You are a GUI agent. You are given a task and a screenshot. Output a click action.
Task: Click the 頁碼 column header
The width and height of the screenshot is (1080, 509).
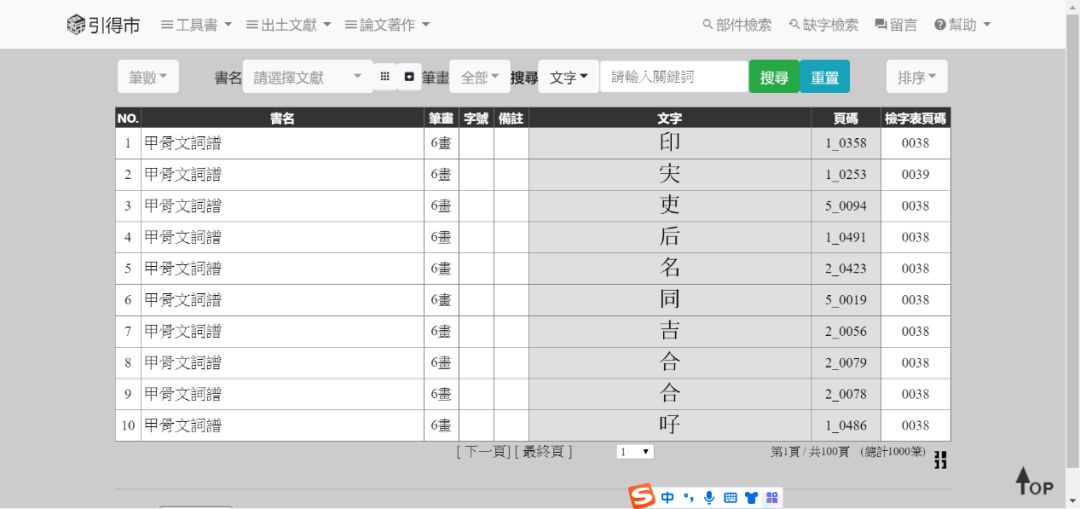[846, 118]
